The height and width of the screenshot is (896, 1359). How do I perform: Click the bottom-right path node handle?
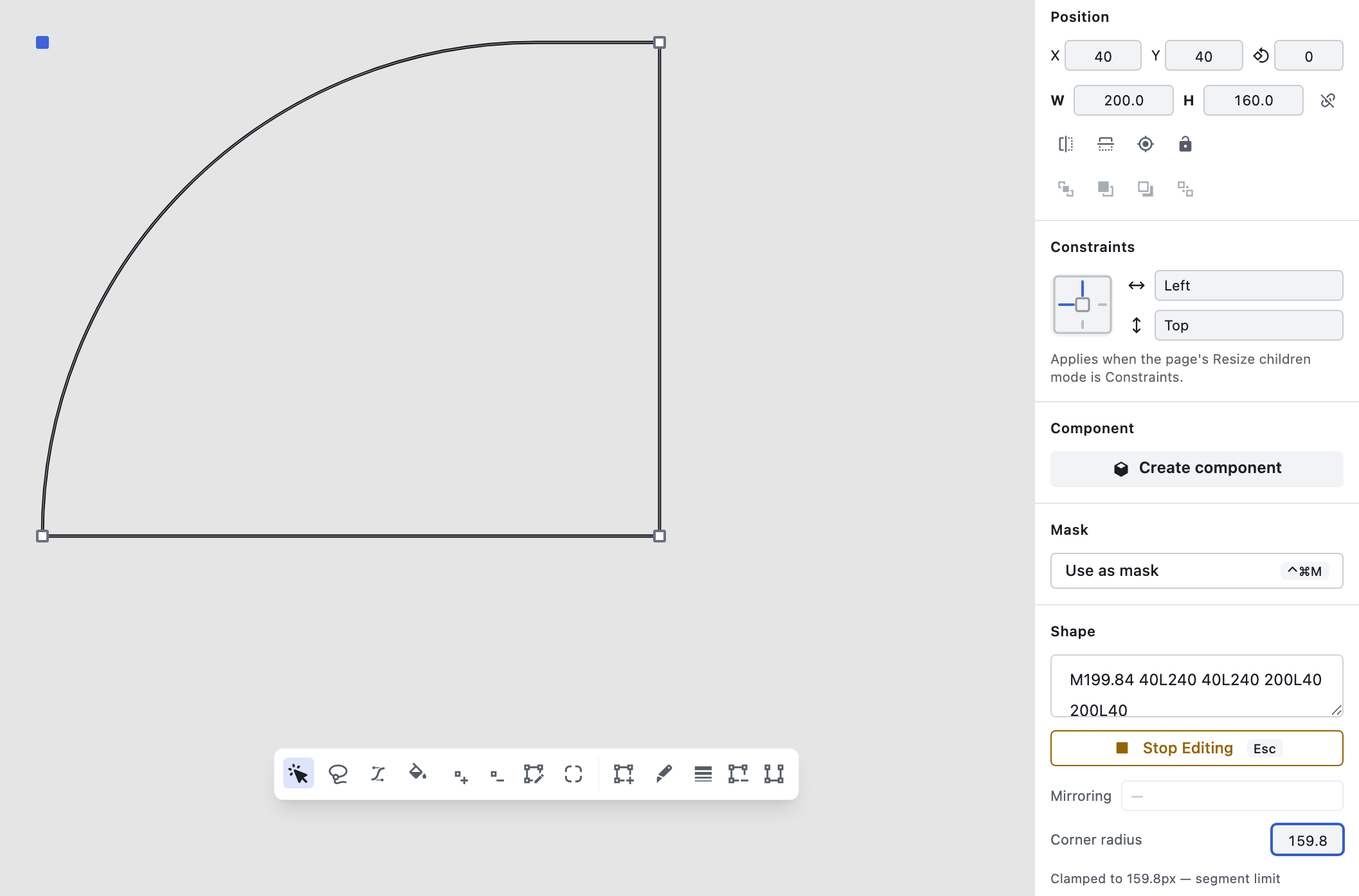pos(660,536)
